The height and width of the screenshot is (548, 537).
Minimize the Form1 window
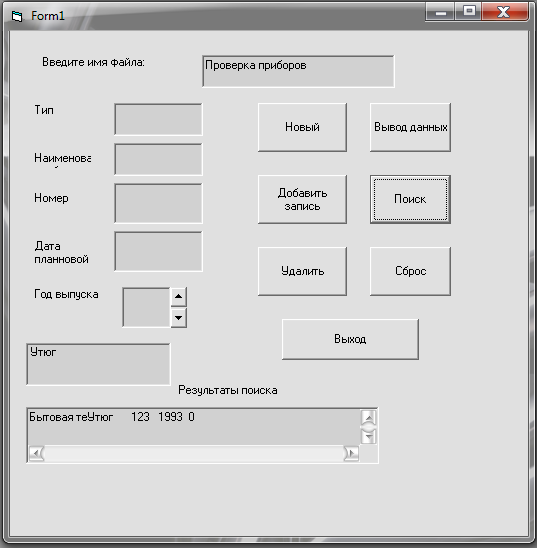(440, 12)
